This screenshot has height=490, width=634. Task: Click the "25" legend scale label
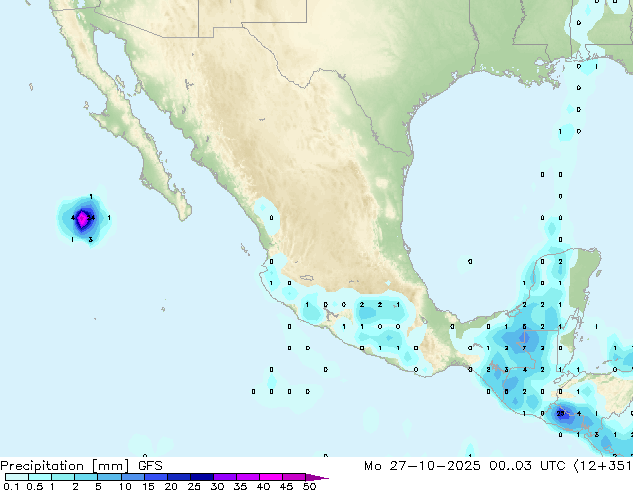(x=194, y=486)
